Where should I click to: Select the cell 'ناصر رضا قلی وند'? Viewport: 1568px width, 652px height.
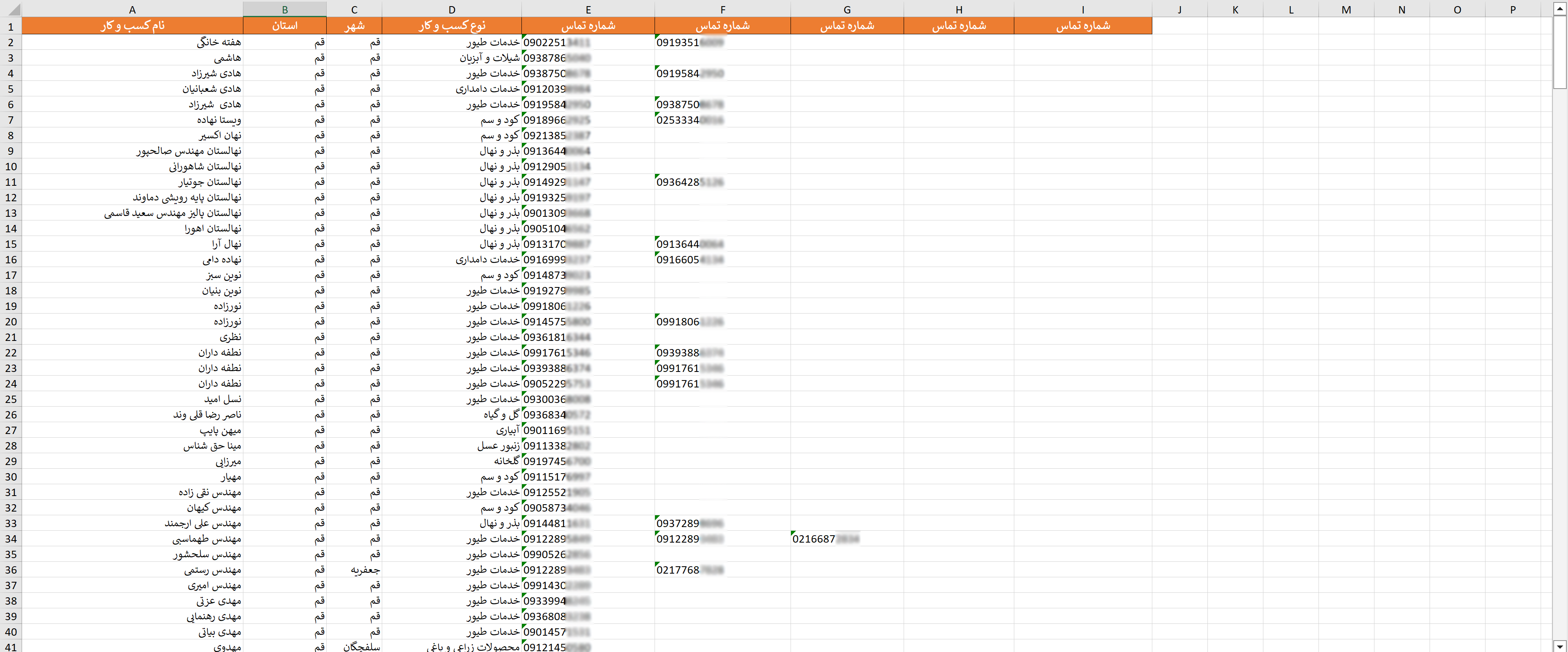pyautogui.click(x=132, y=414)
